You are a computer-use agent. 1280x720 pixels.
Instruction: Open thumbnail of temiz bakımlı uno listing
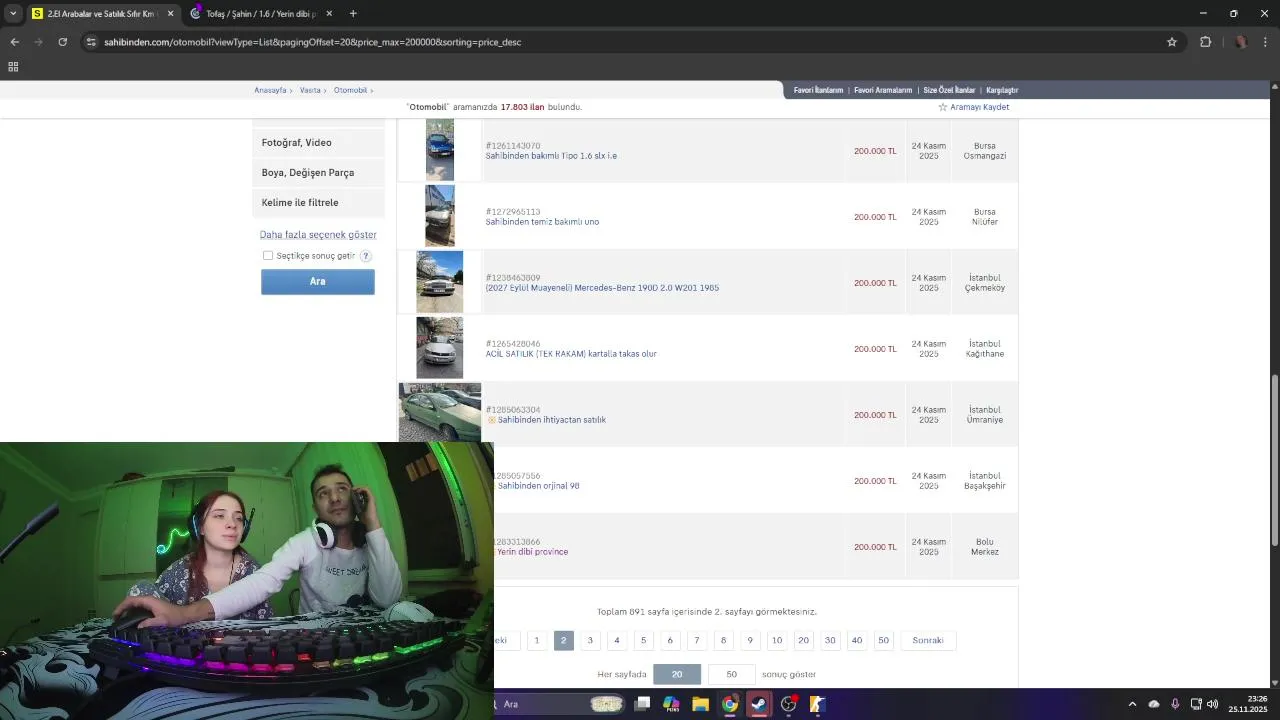click(440, 216)
